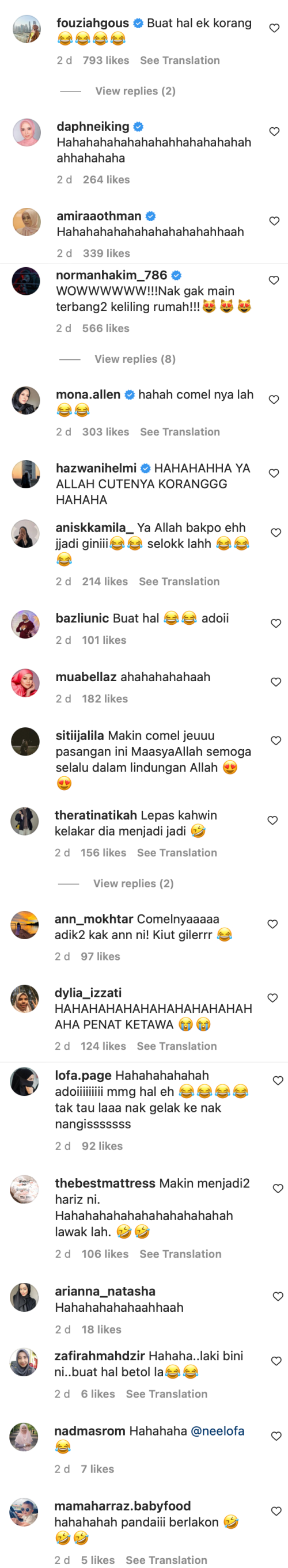The width and height of the screenshot is (288, 1568).
Task: Tap heart beside daphneiking's comment
Action: [274, 131]
